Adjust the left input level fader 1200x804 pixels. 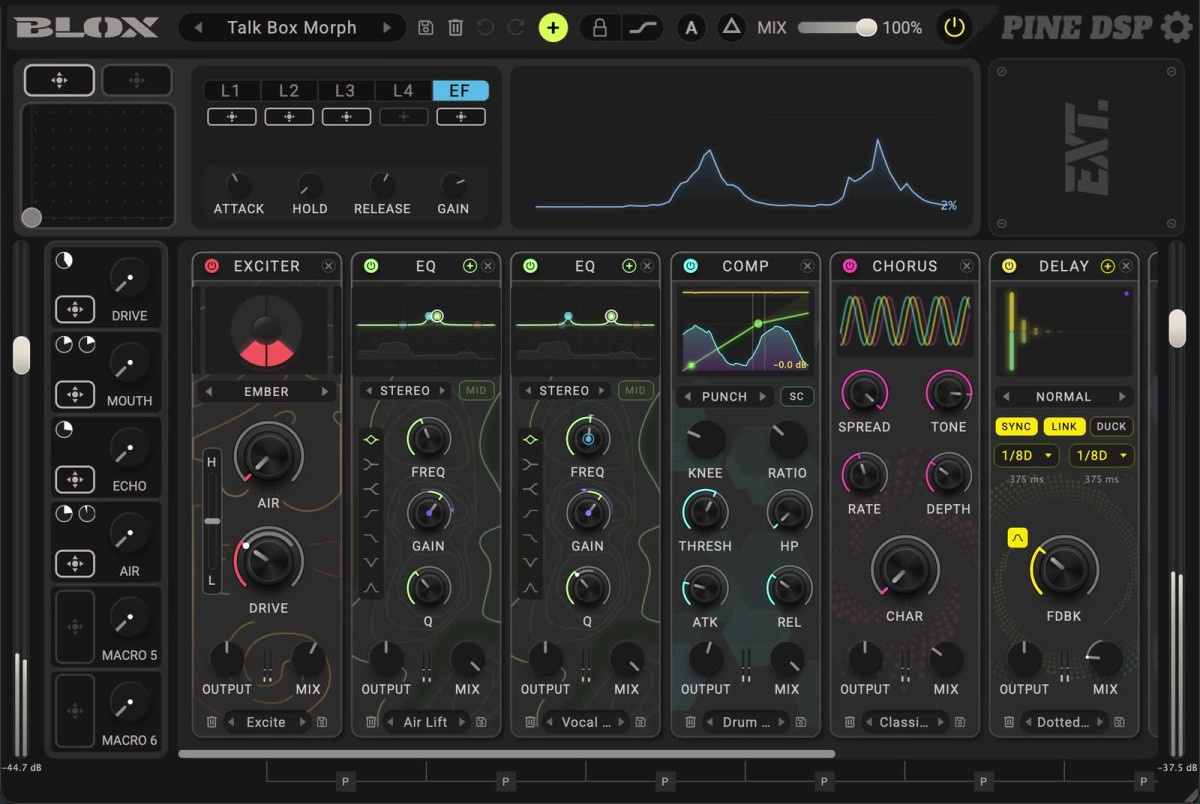pyautogui.click(x=21, y=355)
